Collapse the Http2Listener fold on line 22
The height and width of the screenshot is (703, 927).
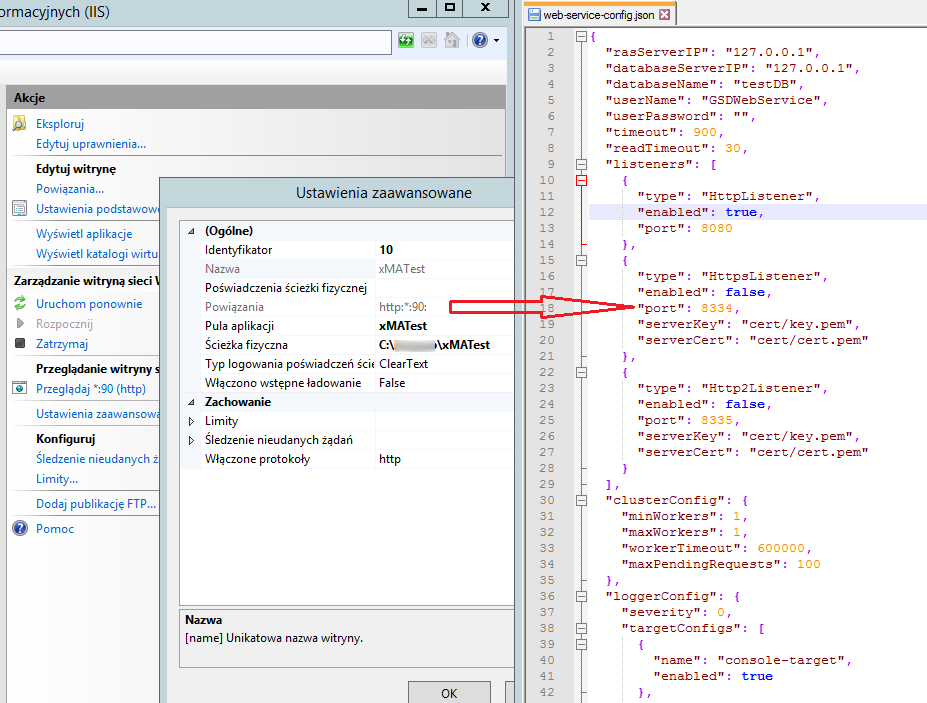click(x=581, y=372)
